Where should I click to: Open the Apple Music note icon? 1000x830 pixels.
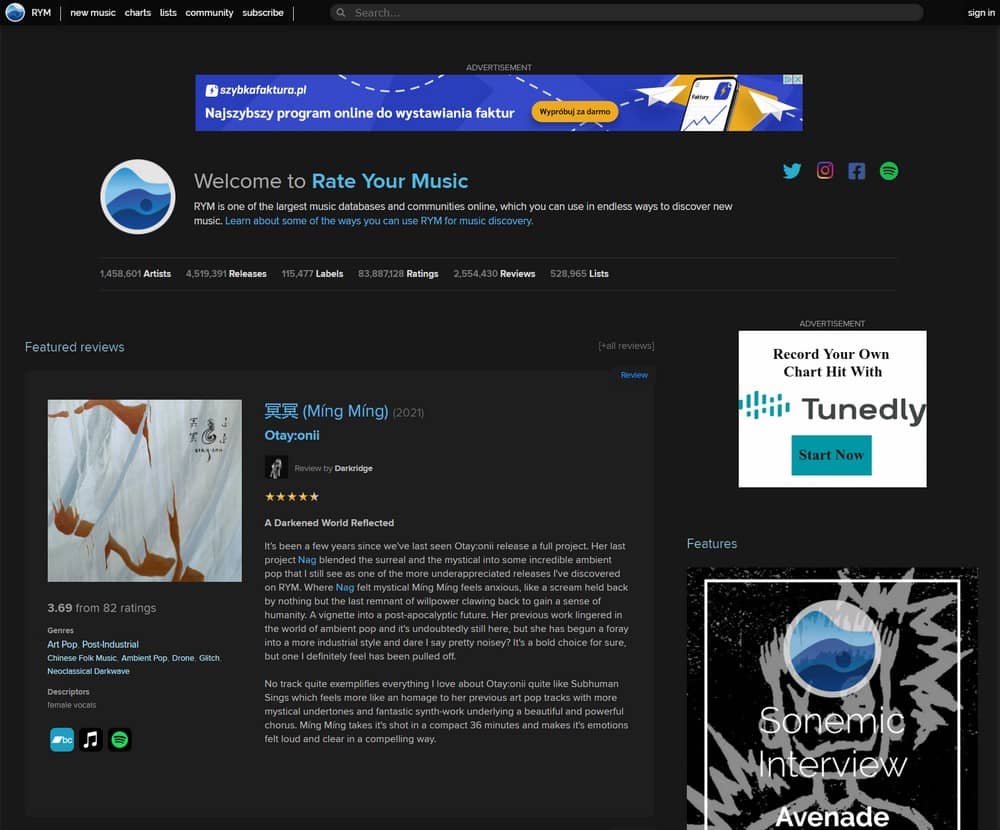pyautogui.click(x=91, y=739)
